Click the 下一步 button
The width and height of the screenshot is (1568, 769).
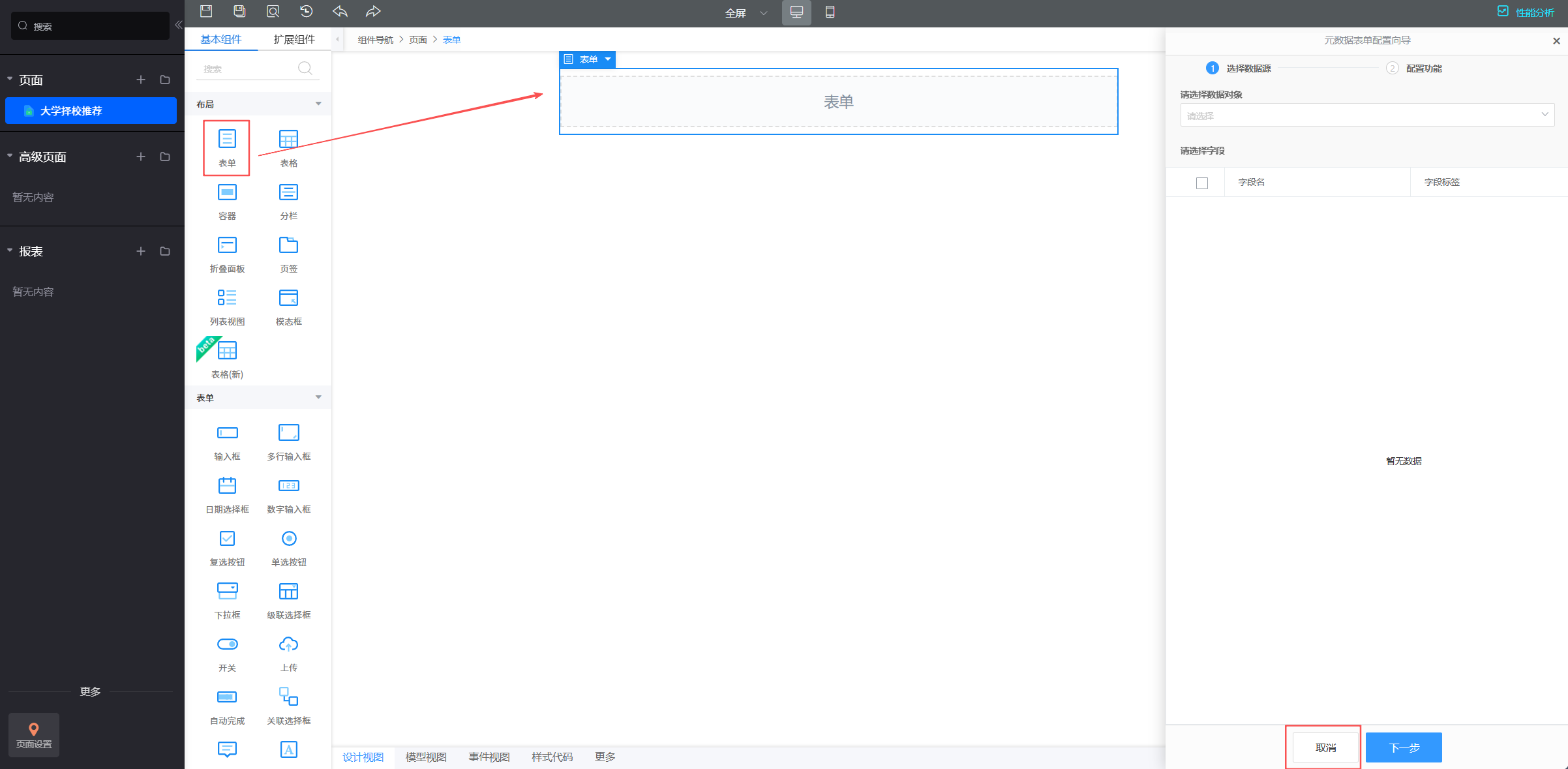click(1403, 747)
